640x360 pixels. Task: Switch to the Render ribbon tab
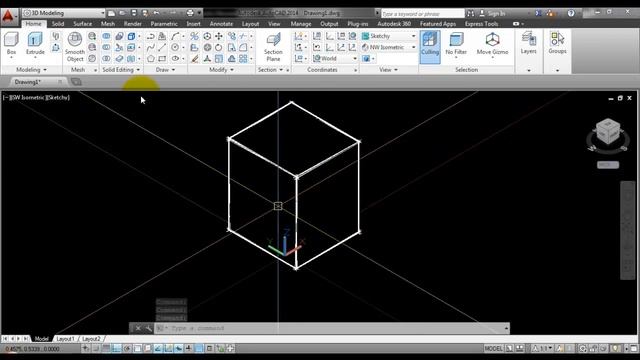[x=133, y=24]
